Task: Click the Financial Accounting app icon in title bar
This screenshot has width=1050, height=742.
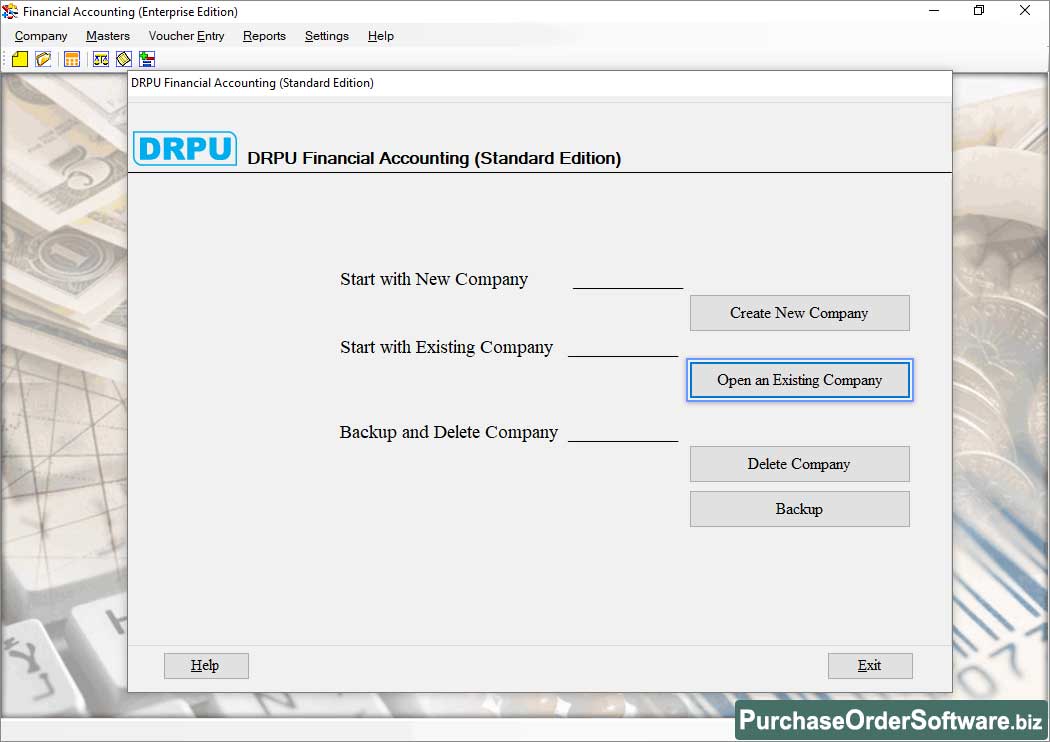Action: coord(10,11)
